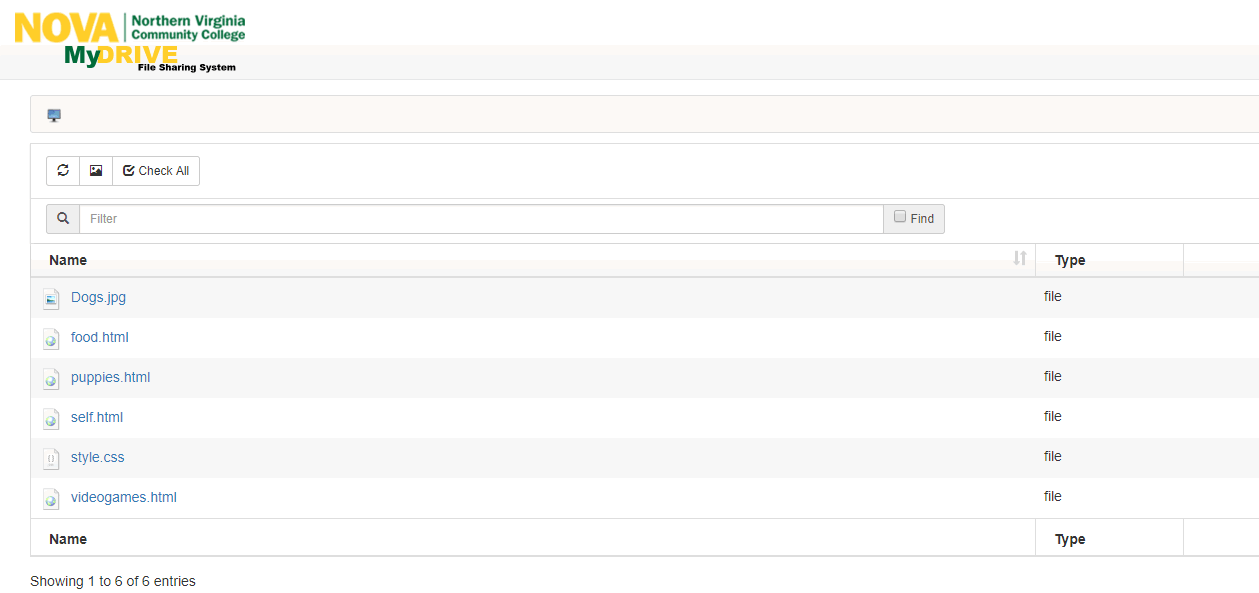Image resolution: width=1259 pixels, height=593 pixels.
Task: Open the root folder via the computer icon
Action: point(53,114)
